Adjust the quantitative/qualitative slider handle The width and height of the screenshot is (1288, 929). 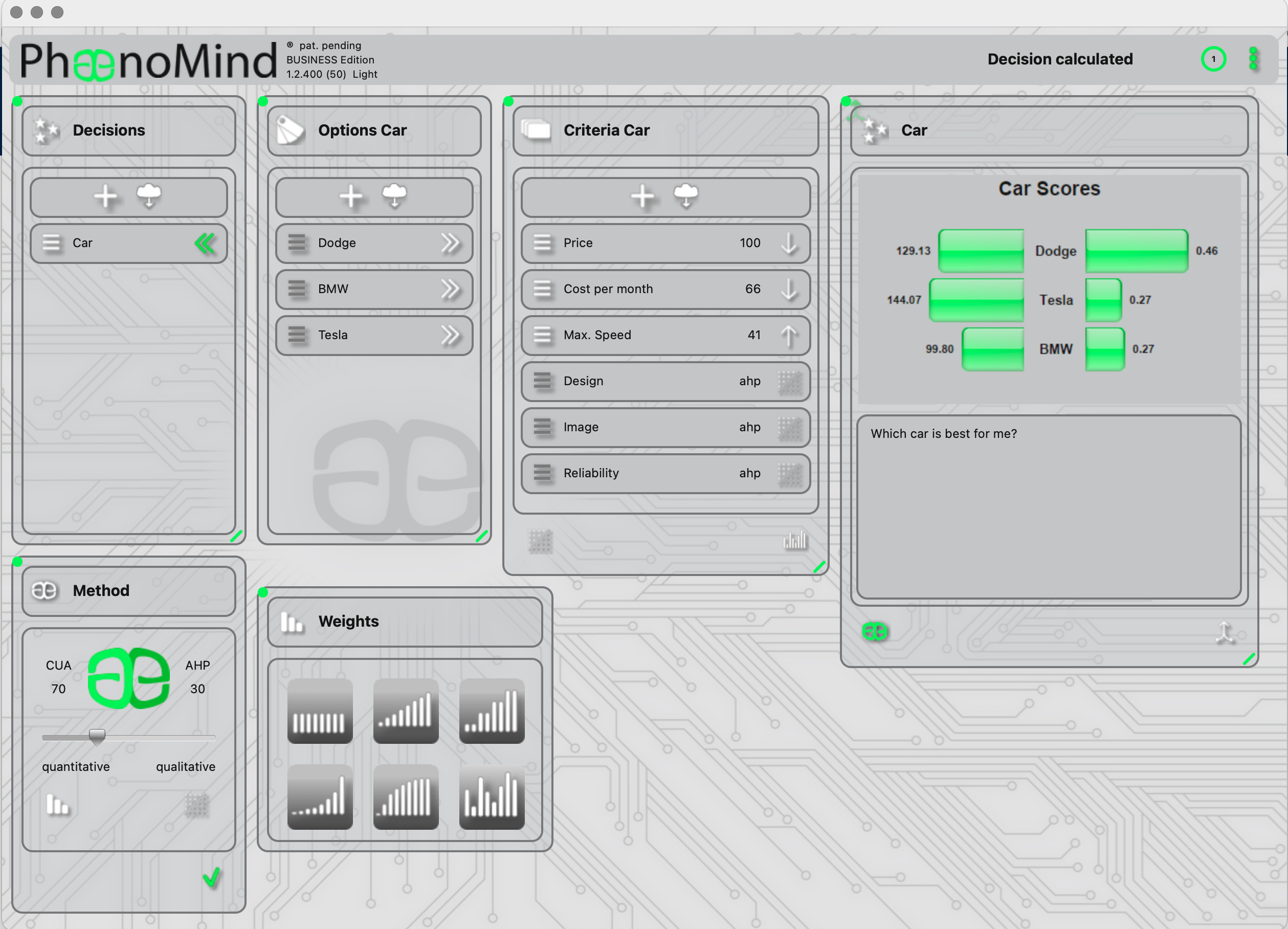coord(98,736)
